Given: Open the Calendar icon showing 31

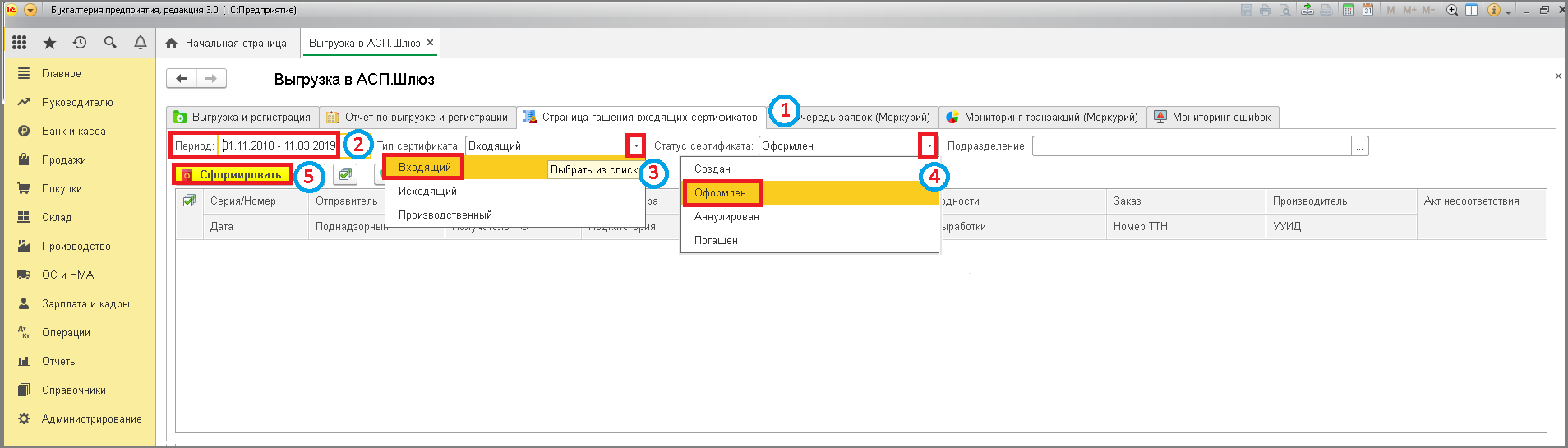Looking at the screenshot, I should tap(1368, 10).
